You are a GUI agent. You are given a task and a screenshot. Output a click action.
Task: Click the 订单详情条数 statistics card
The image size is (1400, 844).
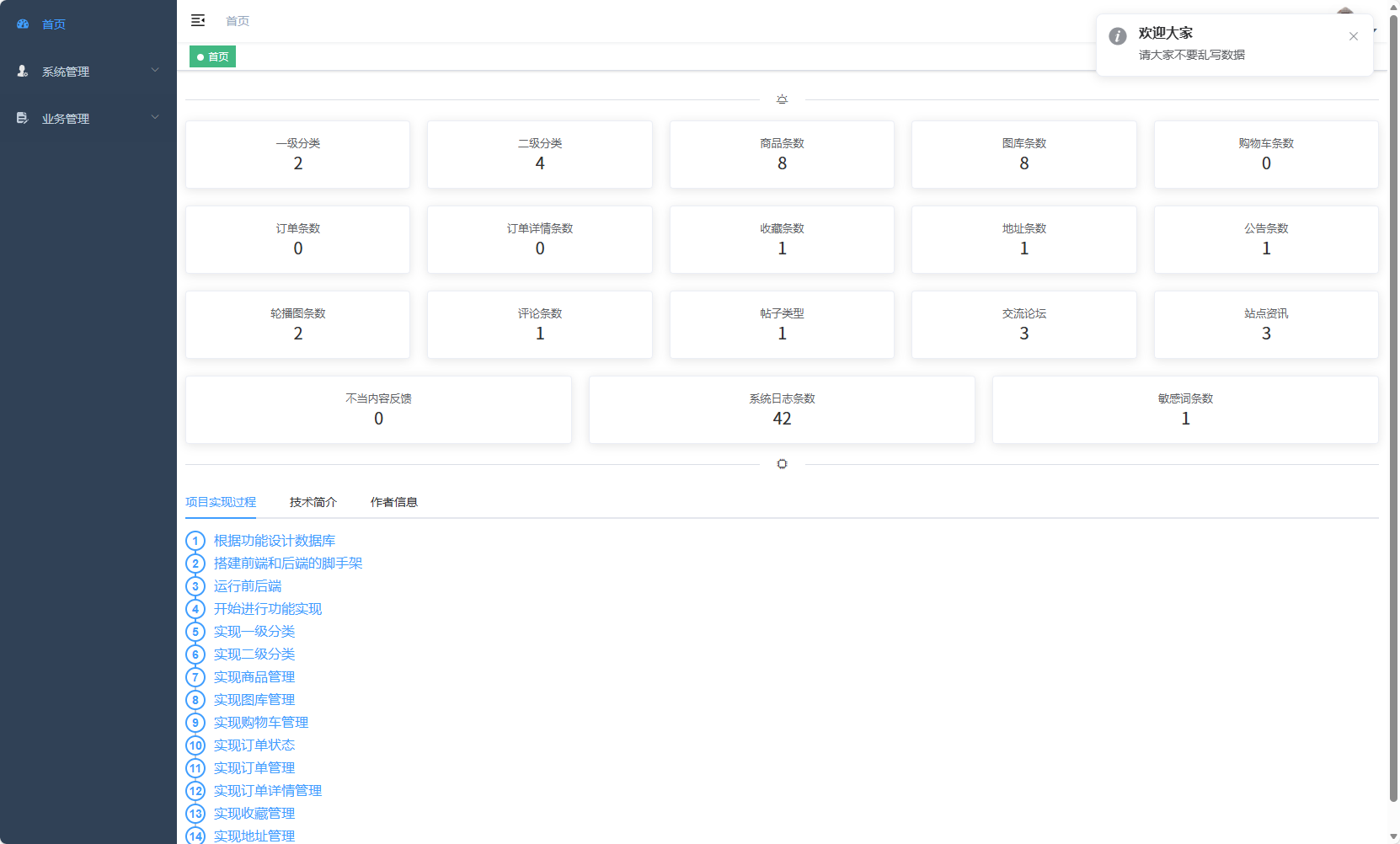point(540,239)
